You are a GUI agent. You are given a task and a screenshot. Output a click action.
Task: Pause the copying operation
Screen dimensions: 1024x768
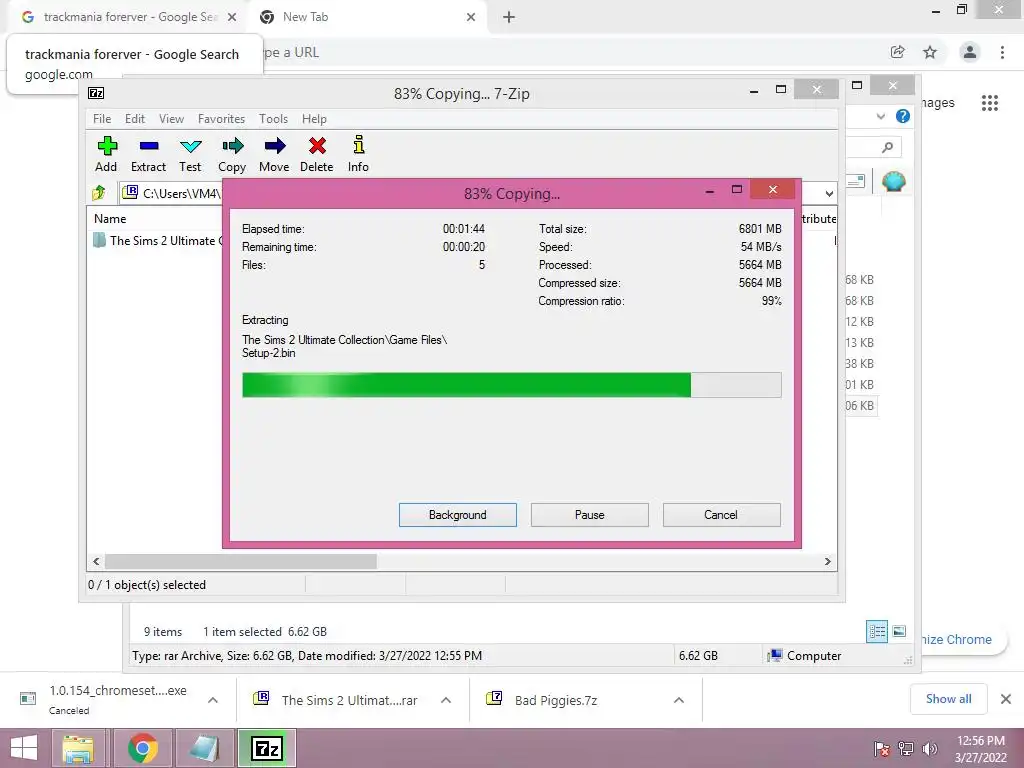(590, 515)
